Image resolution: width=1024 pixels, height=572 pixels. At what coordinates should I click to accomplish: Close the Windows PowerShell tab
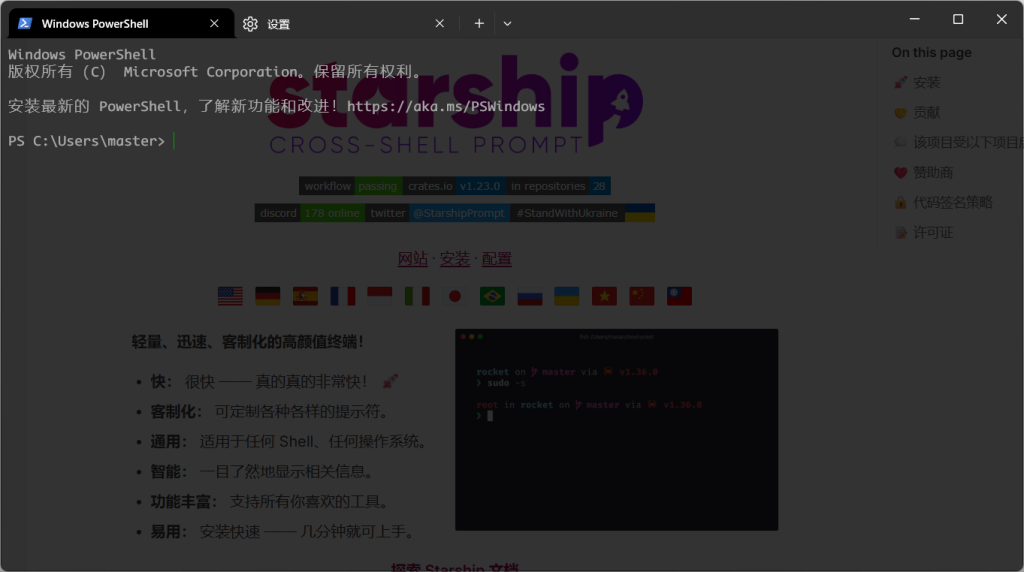tap(214, 24)
